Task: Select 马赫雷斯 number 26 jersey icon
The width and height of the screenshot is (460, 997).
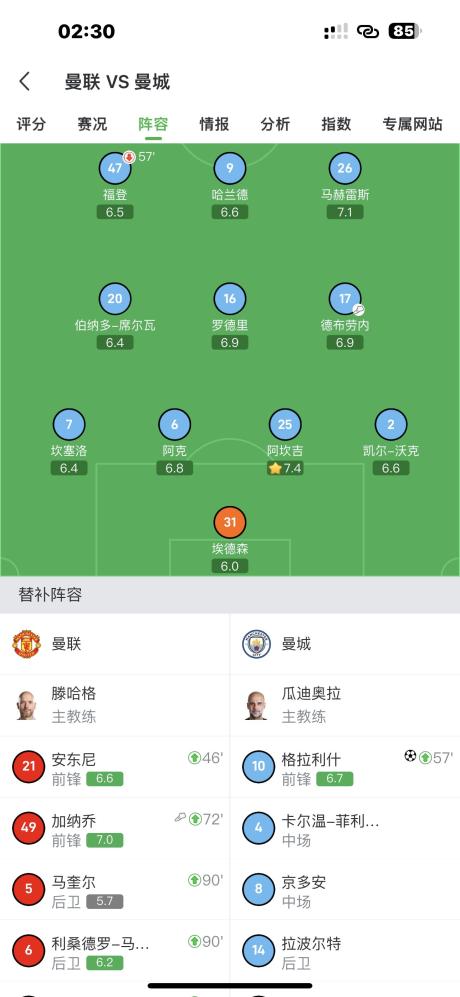Action: click(x=345, y=168)
